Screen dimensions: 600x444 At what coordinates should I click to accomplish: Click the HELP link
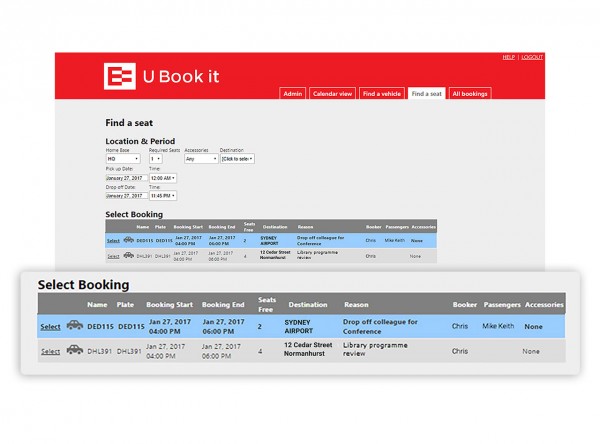tap(508, 57)
